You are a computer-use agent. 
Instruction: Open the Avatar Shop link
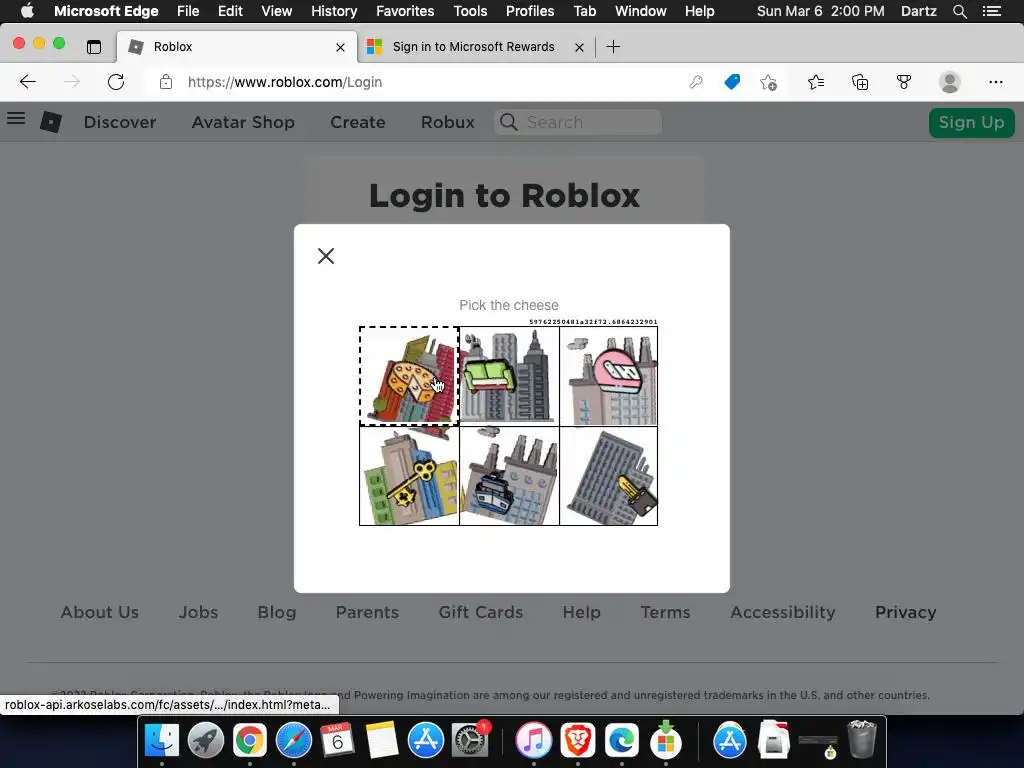point(243,122)
